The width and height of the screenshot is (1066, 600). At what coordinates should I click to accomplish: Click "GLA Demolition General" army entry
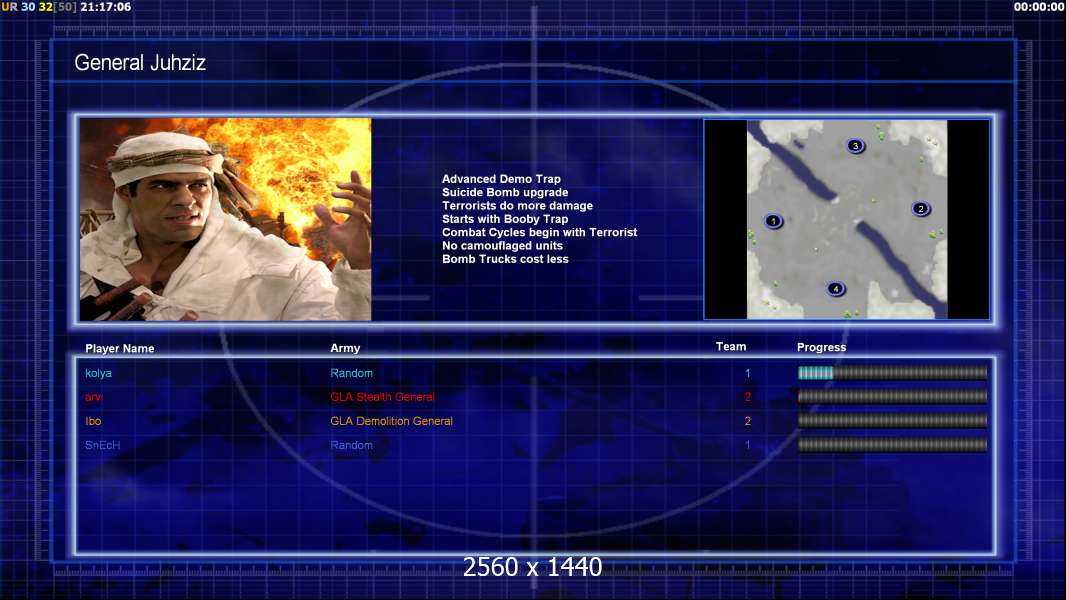(392, 421)
